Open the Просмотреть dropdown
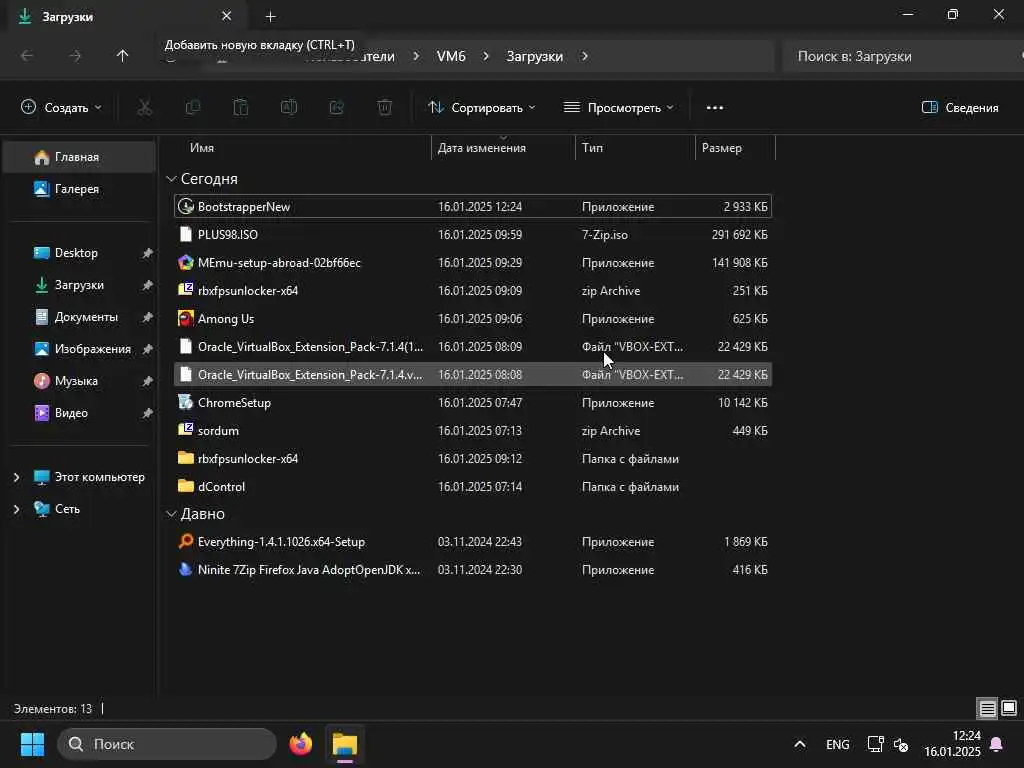This screenshot has width=1024, height=768. point(618,107)
